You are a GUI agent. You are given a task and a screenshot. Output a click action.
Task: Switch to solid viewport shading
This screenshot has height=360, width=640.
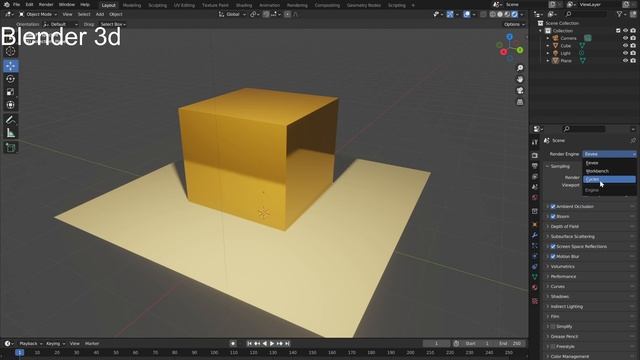click(x=500, y=14)
